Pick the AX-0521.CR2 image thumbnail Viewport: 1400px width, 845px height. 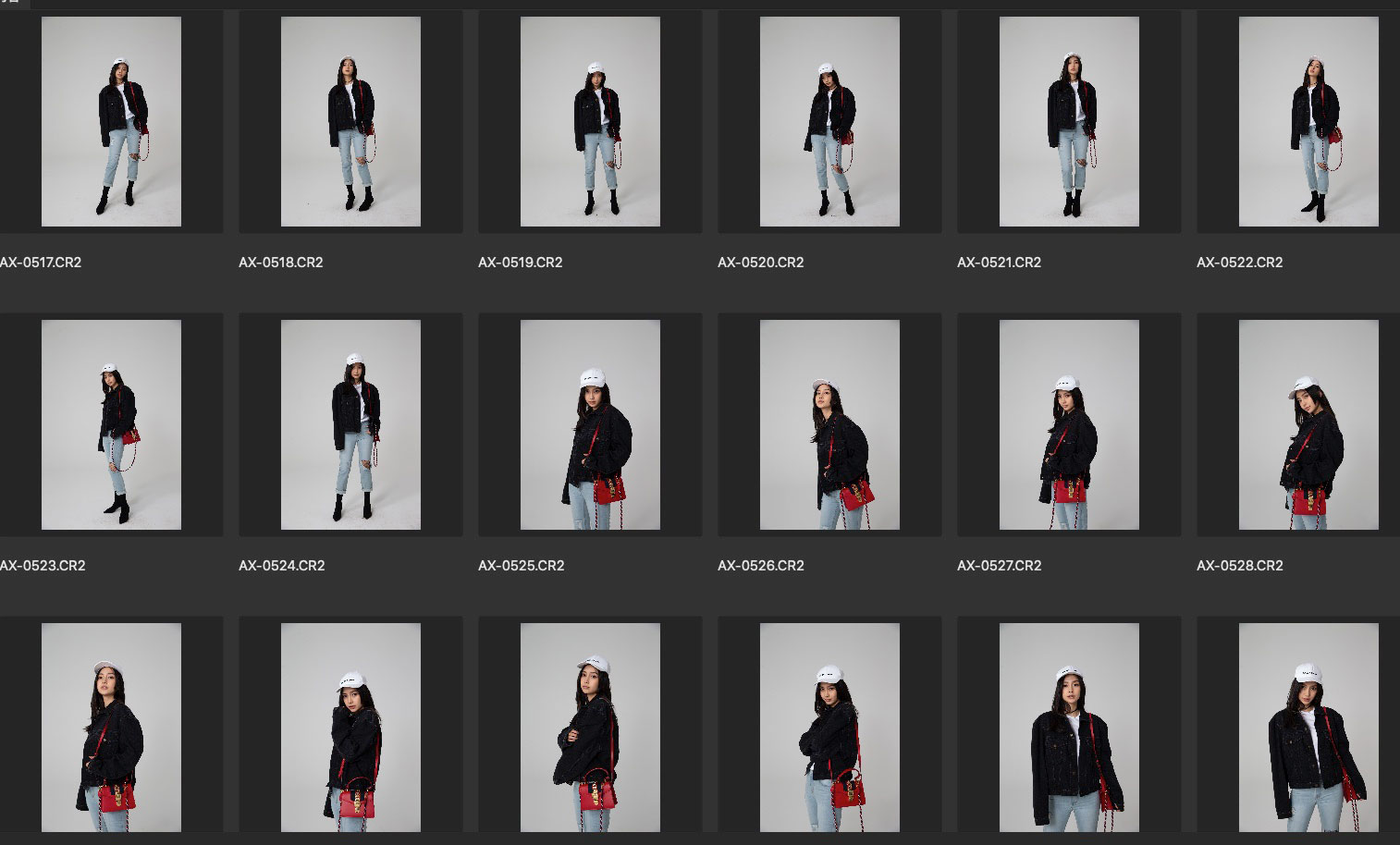point(1069,122)
